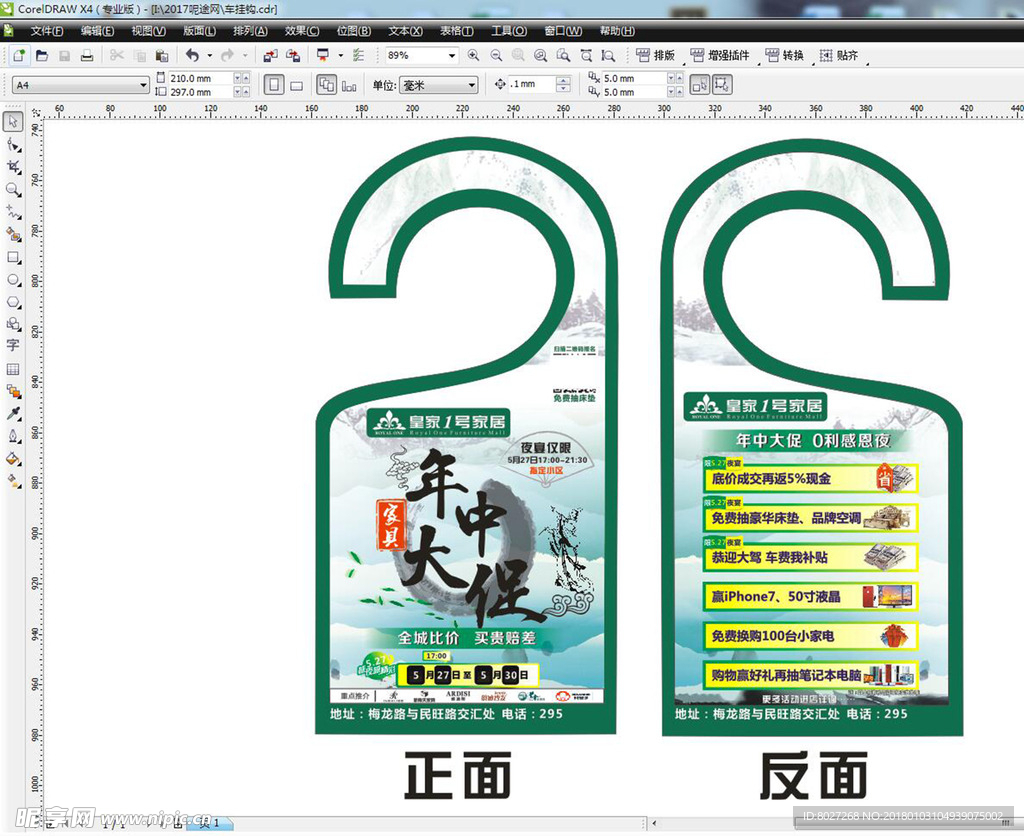Select the Crop tool in toolbox
Viewport: 1024px width, 836px height.
click(x=13, y=167)
